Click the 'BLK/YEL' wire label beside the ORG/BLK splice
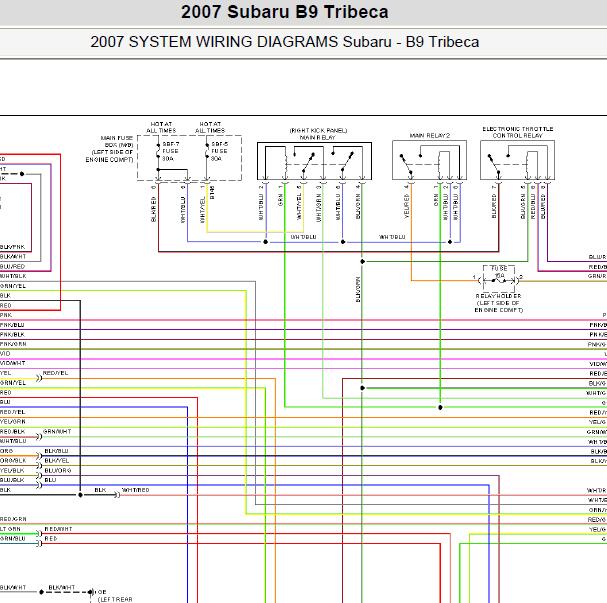607x603 pixels. coord(57,461)
